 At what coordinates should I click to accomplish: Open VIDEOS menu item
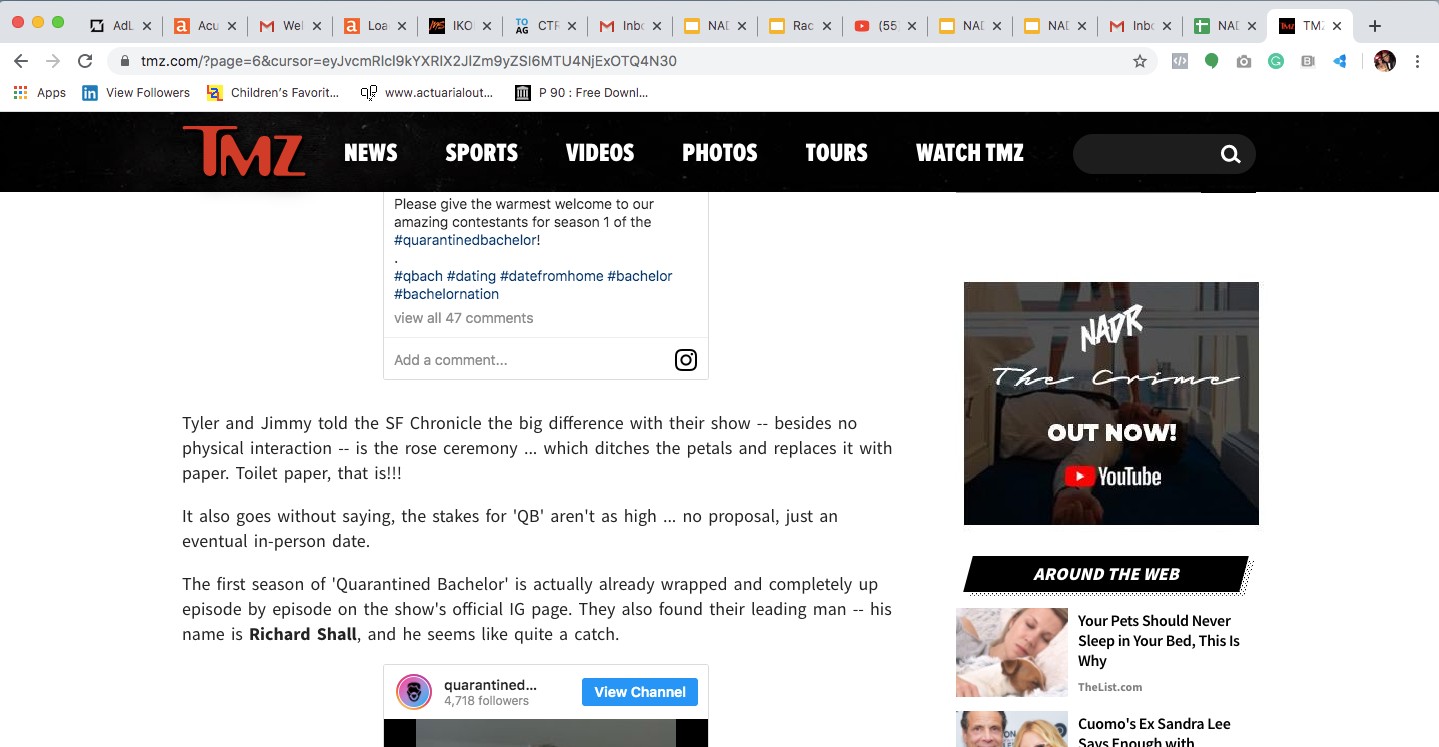point(600,153)
